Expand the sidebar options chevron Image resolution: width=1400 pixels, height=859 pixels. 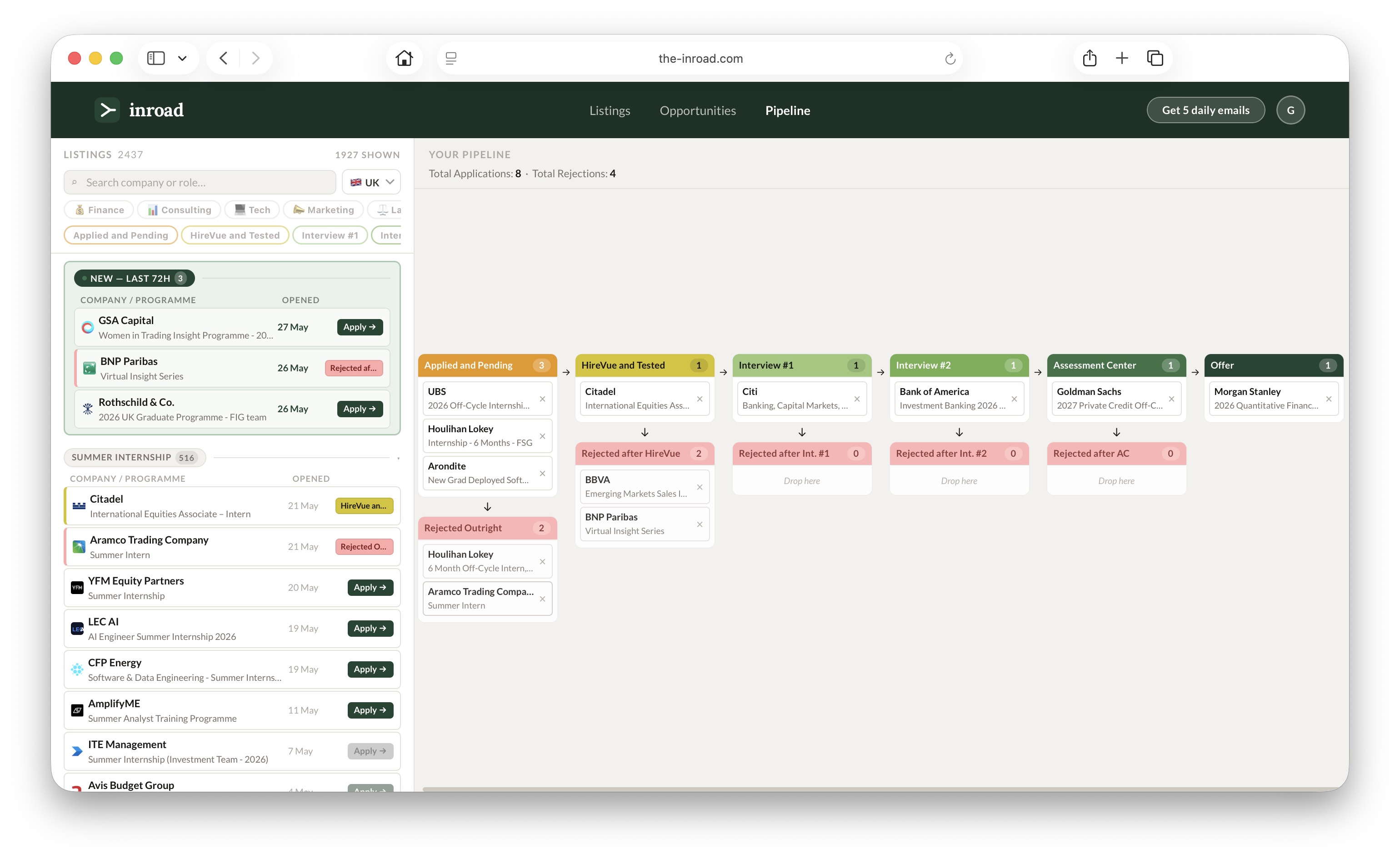point(182,58)
